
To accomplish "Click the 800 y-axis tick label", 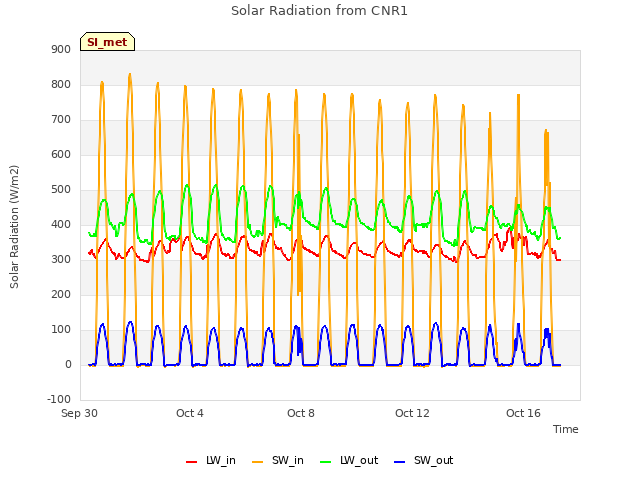I will (x=61, y=85).
